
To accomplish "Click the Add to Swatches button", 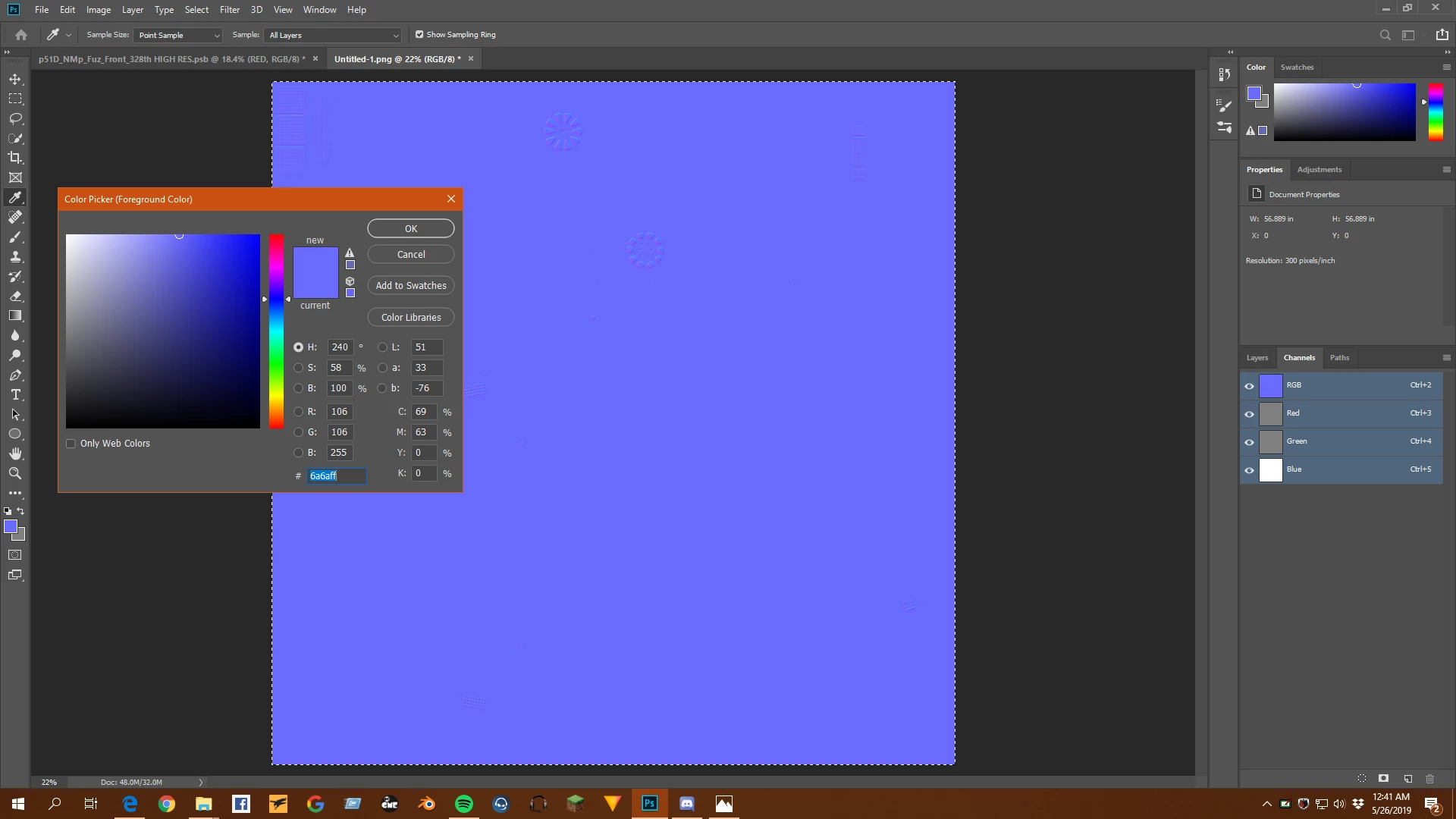I will (411, 286).
